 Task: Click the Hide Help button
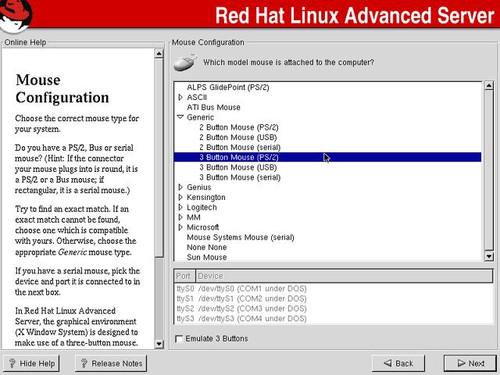tap(32, 363)
